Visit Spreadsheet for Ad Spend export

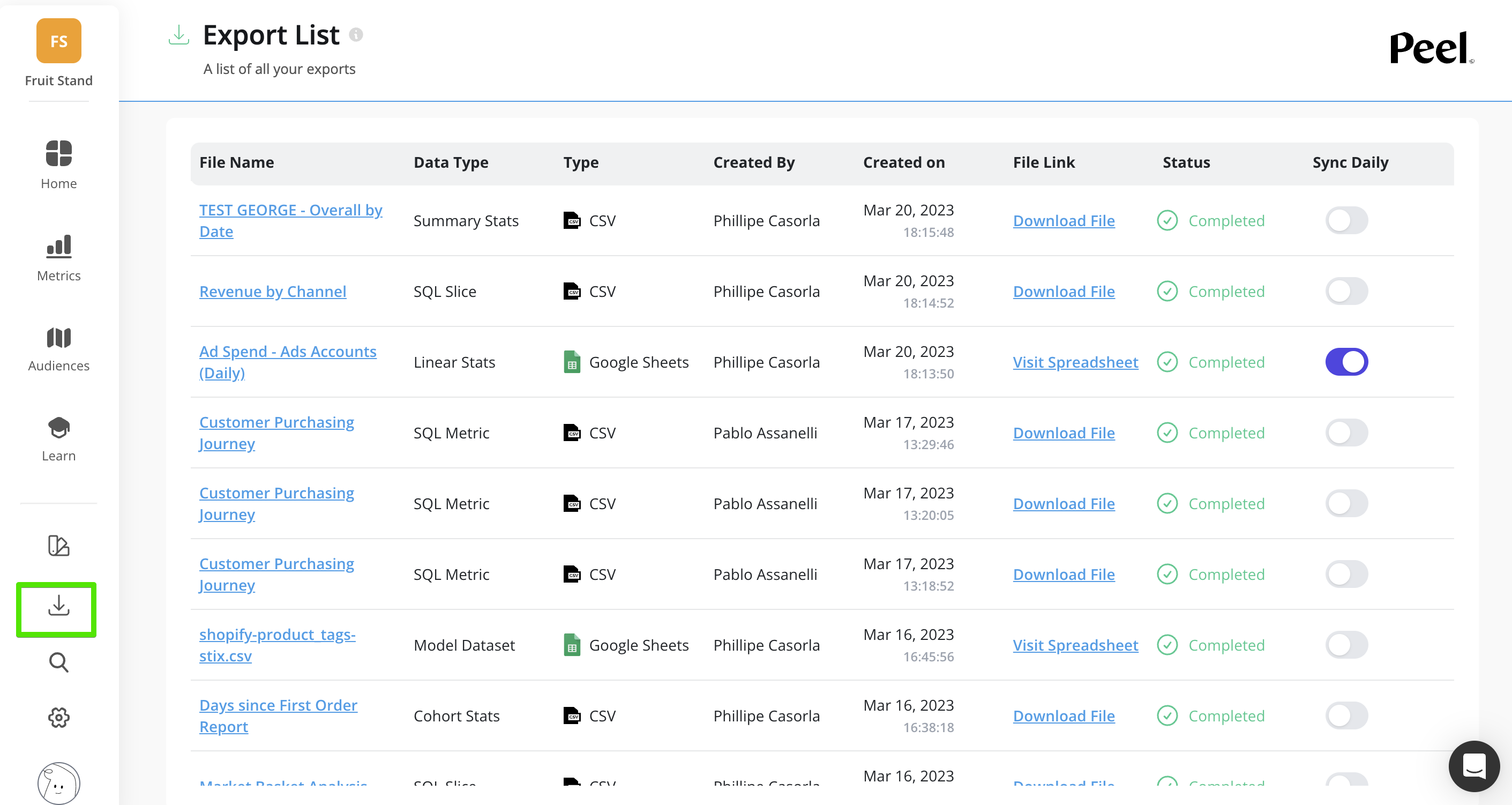pos(1075,362)
